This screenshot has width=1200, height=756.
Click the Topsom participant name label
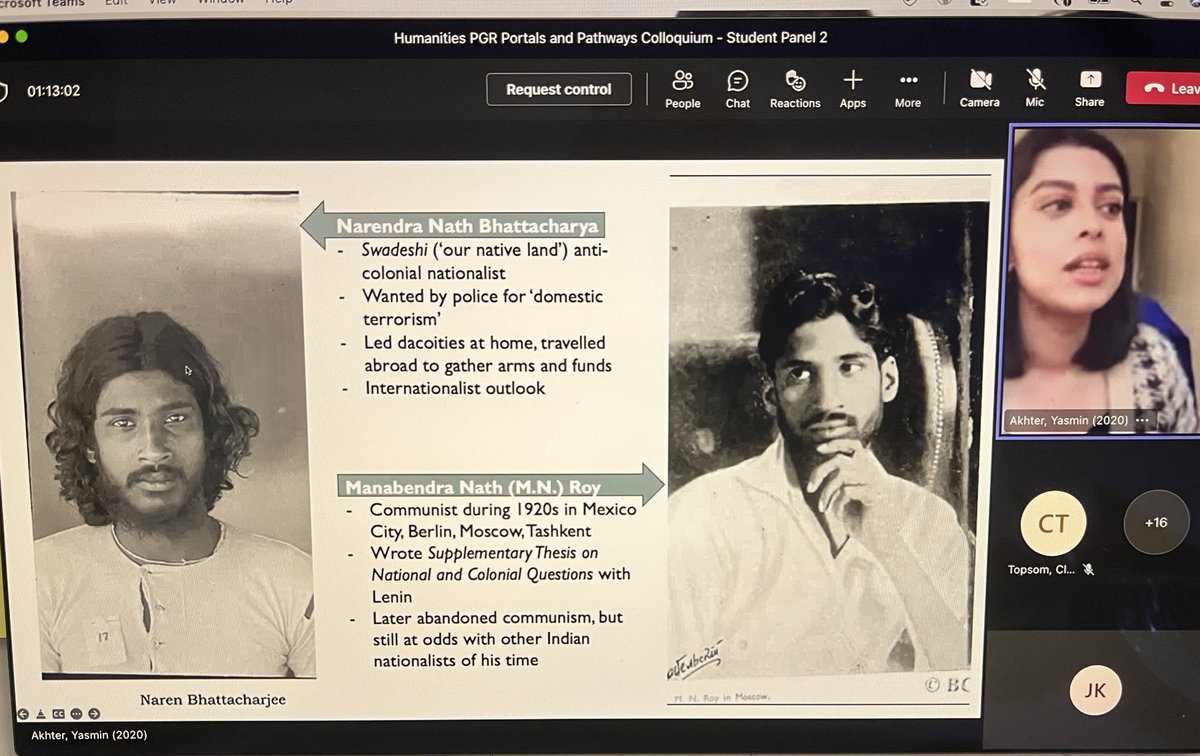pos(1042,570)
